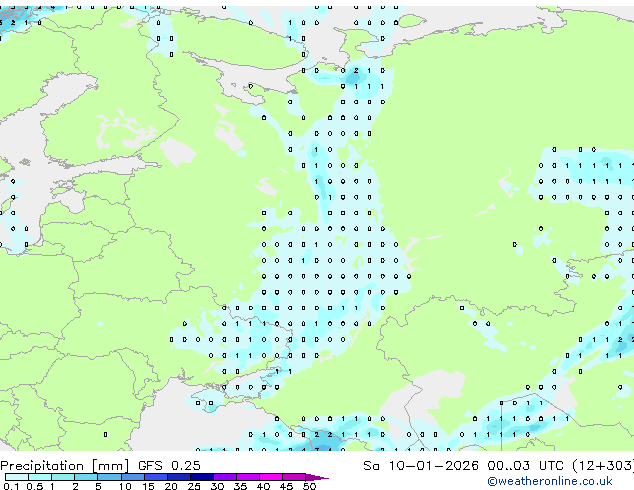Click legend scale value '25'
634x490 pixels.
[194, 486]
